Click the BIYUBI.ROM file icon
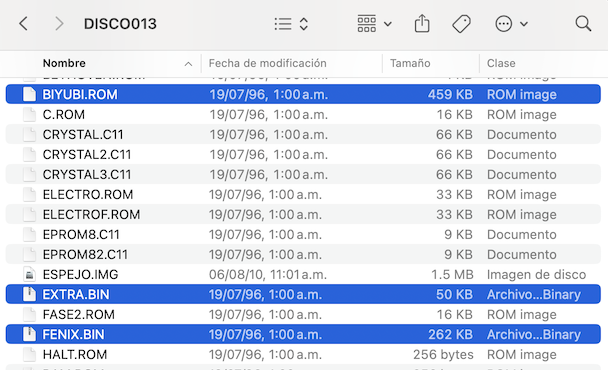Screen dimensions: 608x370 (x=29, y=94)
